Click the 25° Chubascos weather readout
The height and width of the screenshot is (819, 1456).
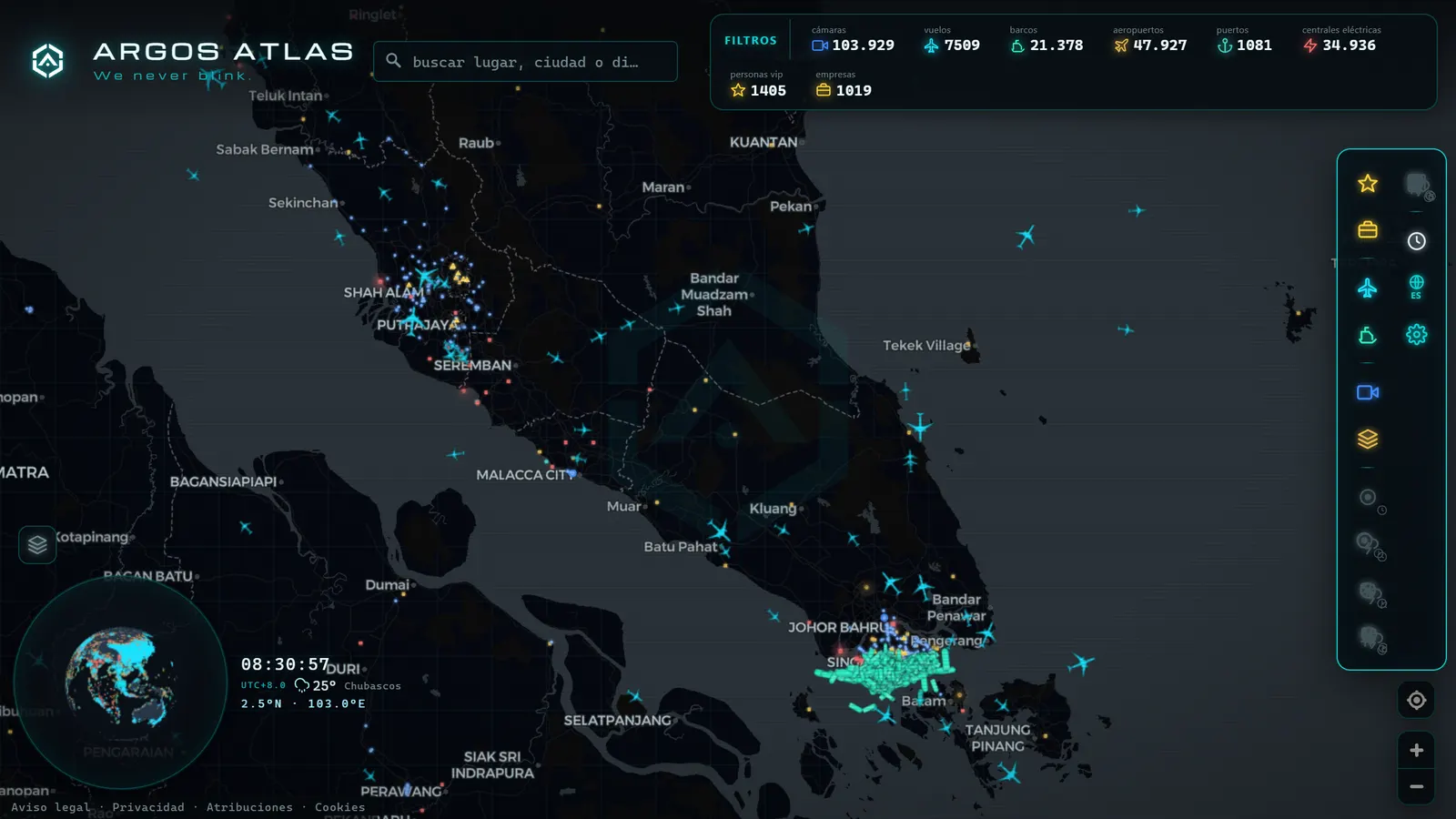click(348, 685)
